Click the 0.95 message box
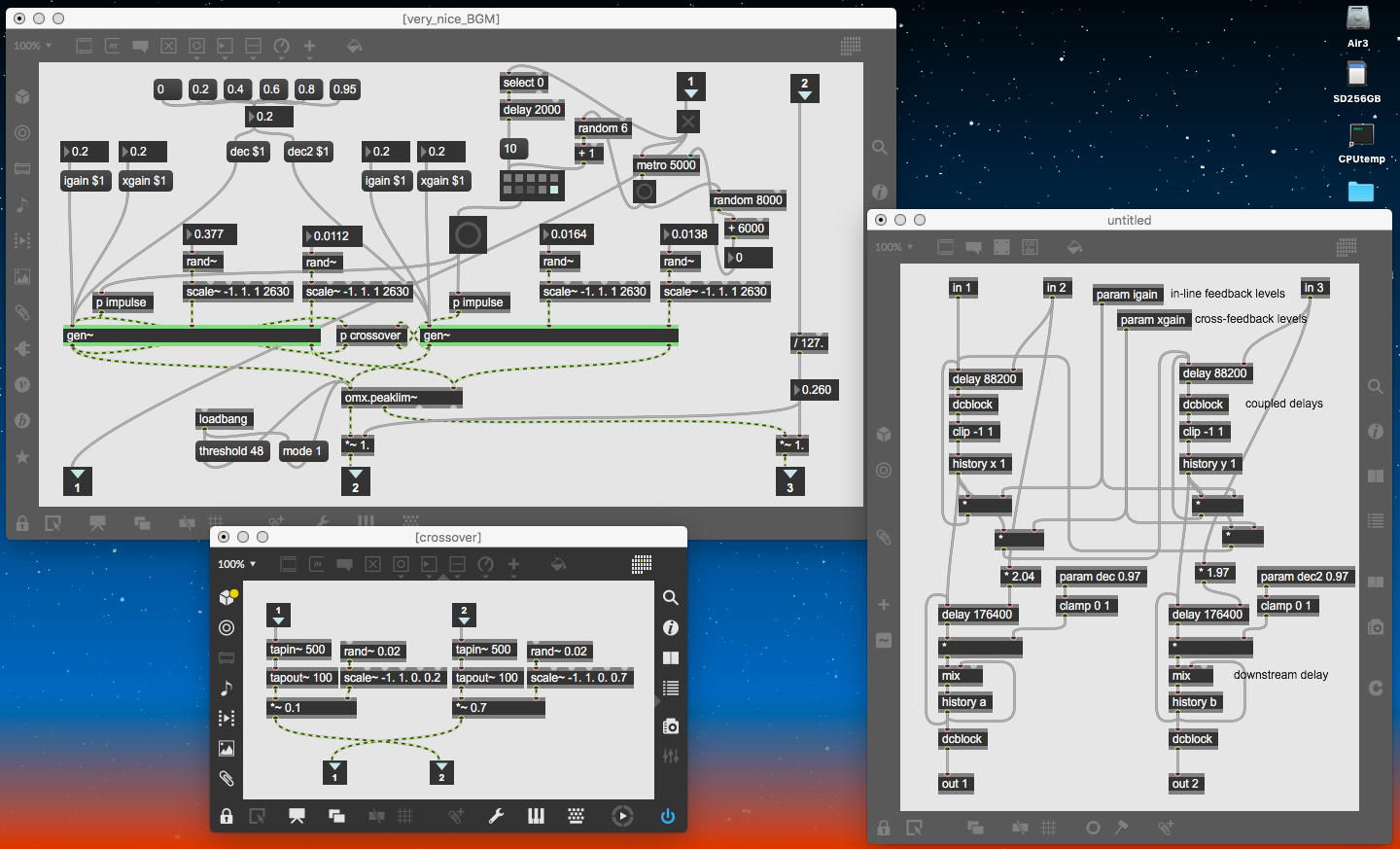 coord(345,89)
